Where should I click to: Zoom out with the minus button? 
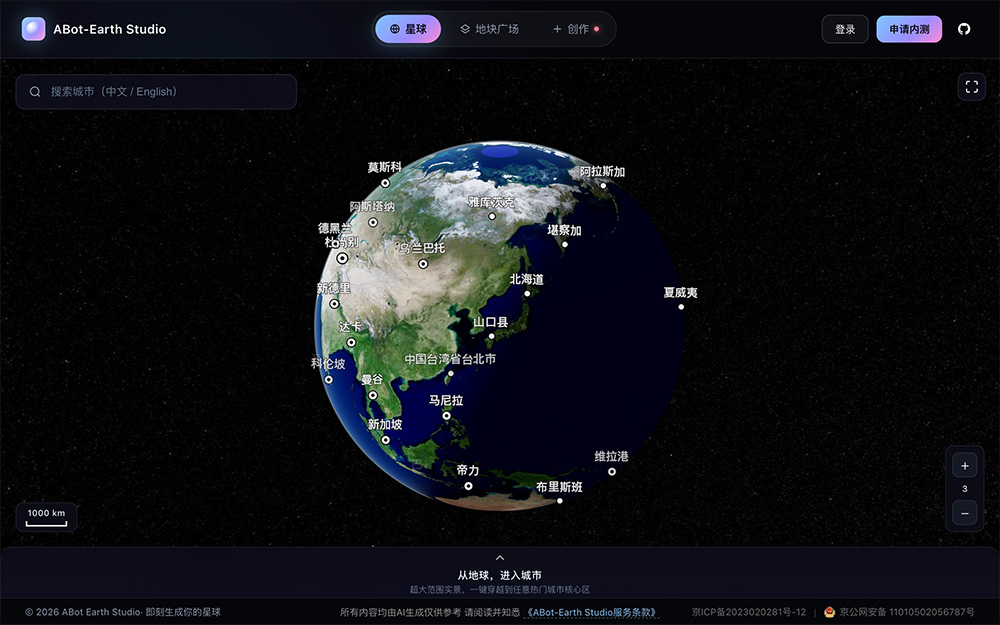pyautogui.click(x=964, y=513)
